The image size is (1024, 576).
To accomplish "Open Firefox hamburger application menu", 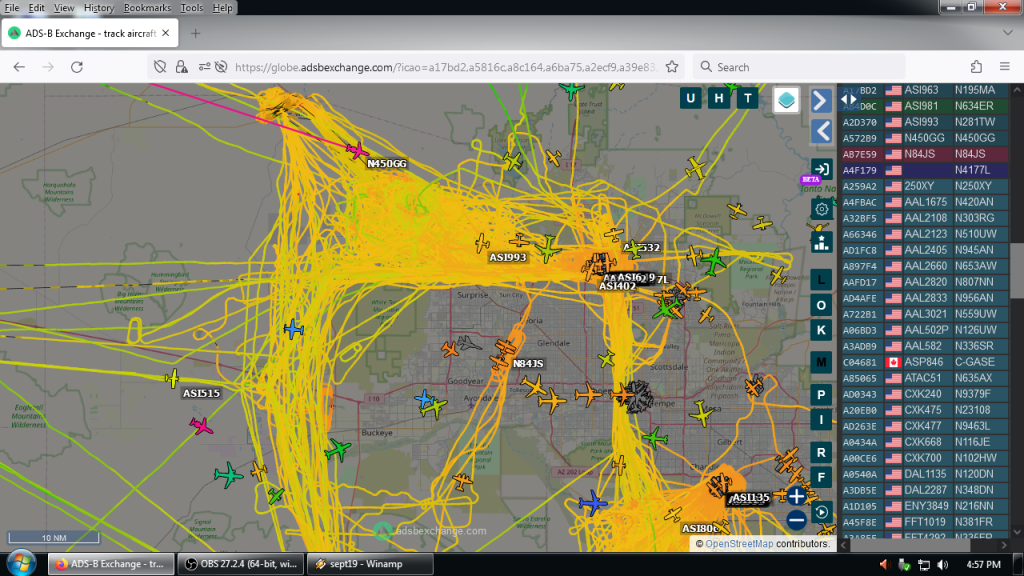I will click(1004, 67).
